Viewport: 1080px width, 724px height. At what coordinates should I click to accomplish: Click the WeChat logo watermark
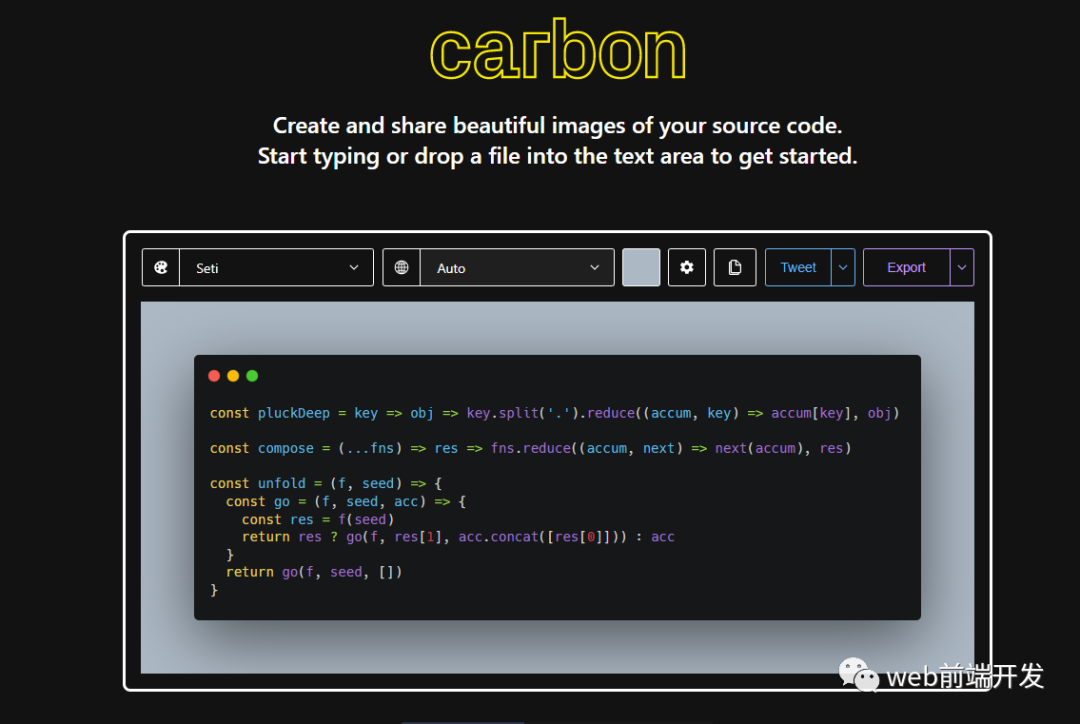click(858, 674)
